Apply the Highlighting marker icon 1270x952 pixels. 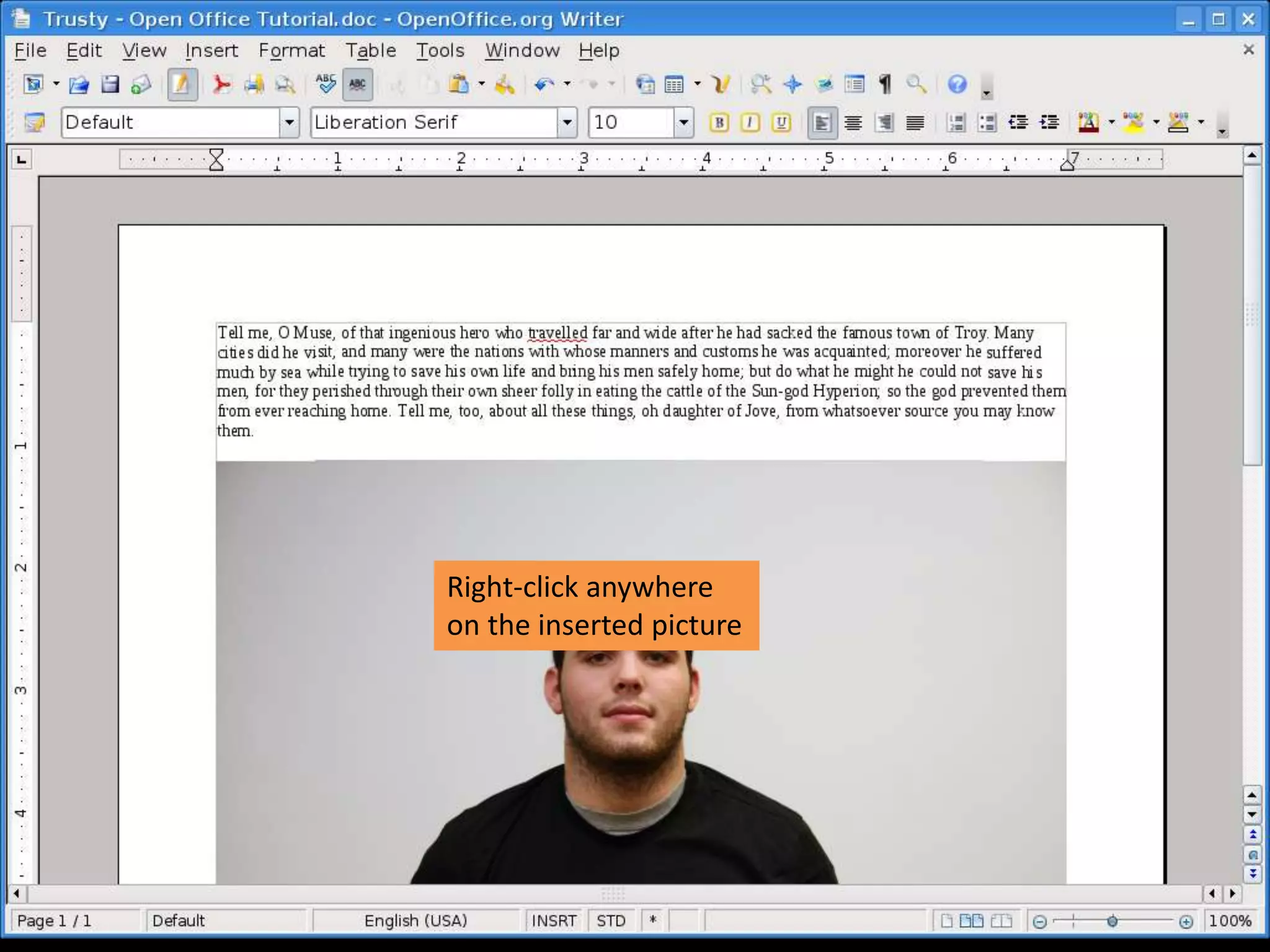coord(1134,123)
